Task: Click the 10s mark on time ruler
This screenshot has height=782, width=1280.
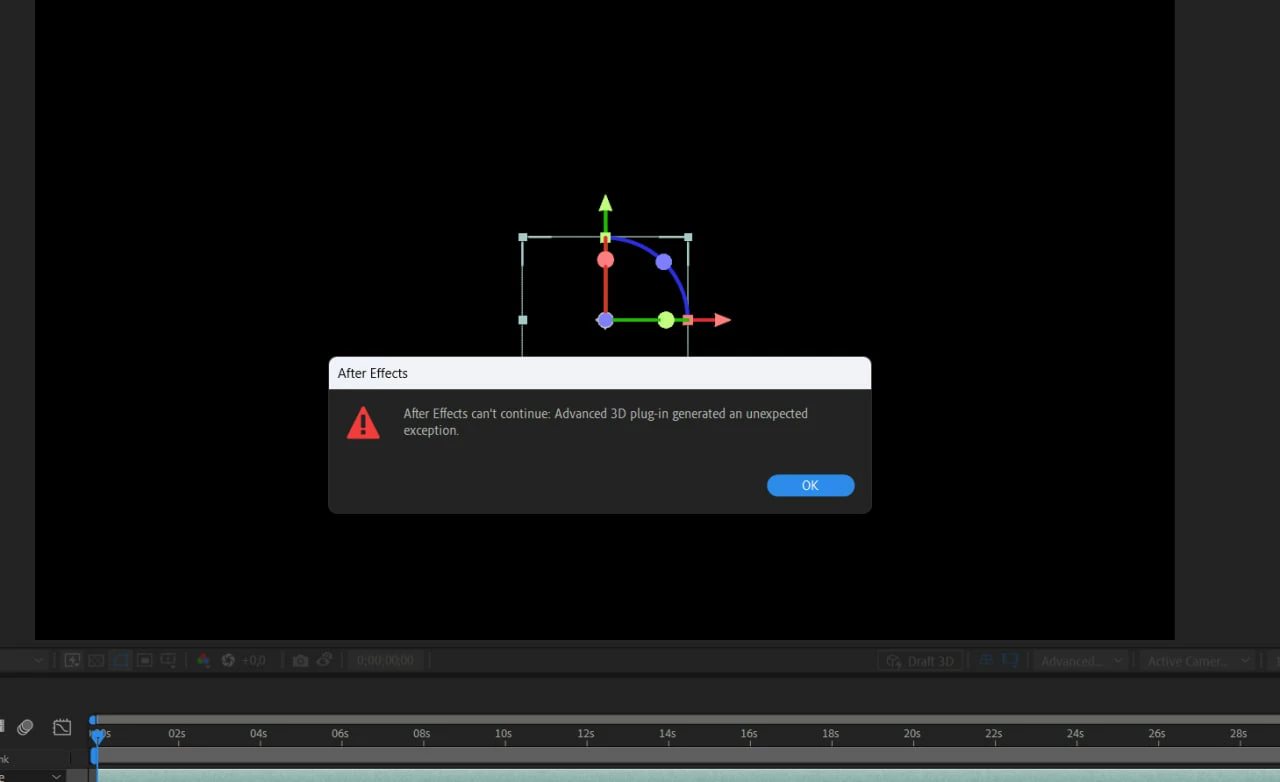Action: tap(503, 734)
